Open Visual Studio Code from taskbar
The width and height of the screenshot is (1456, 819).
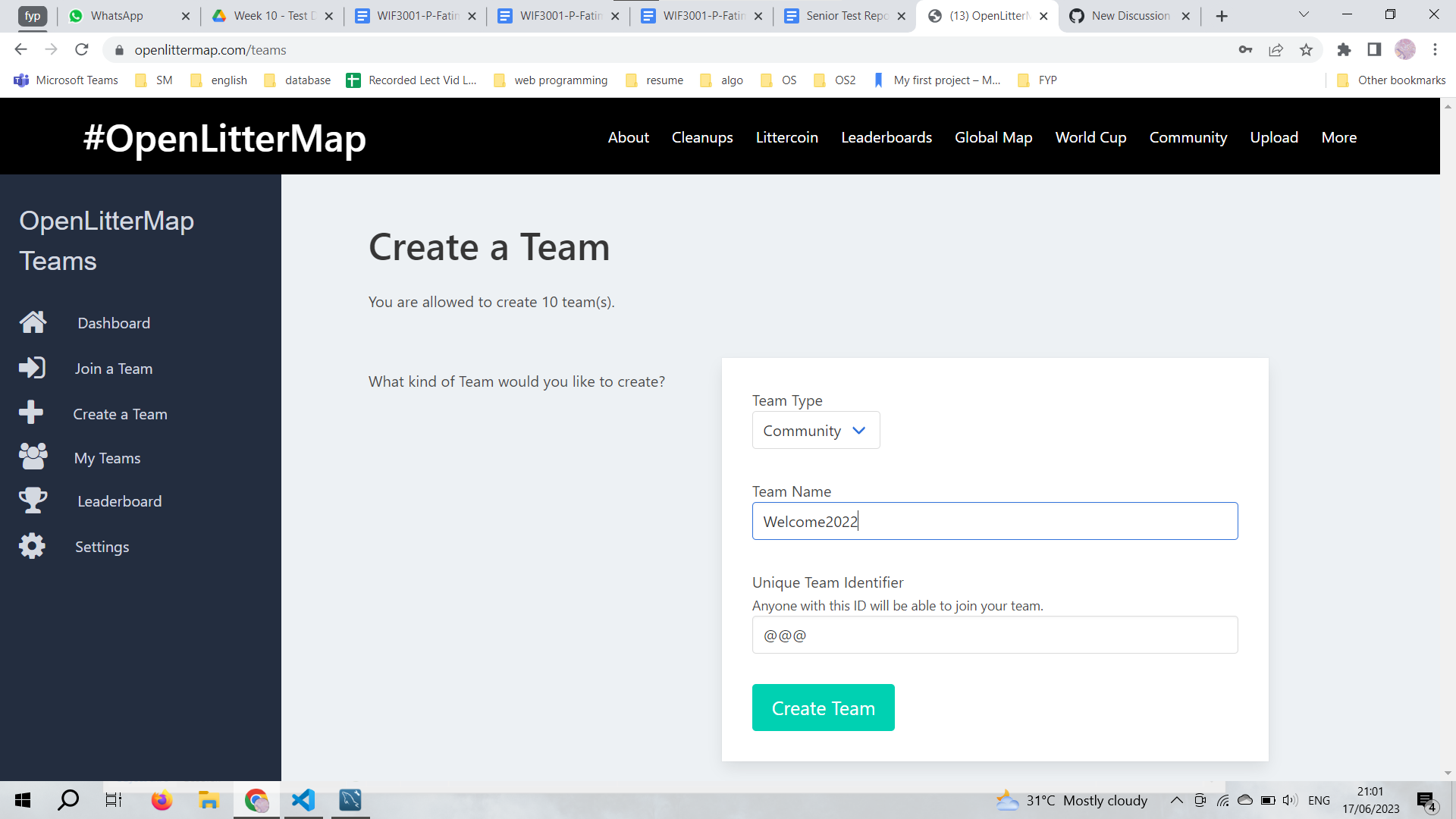point(303,800)
